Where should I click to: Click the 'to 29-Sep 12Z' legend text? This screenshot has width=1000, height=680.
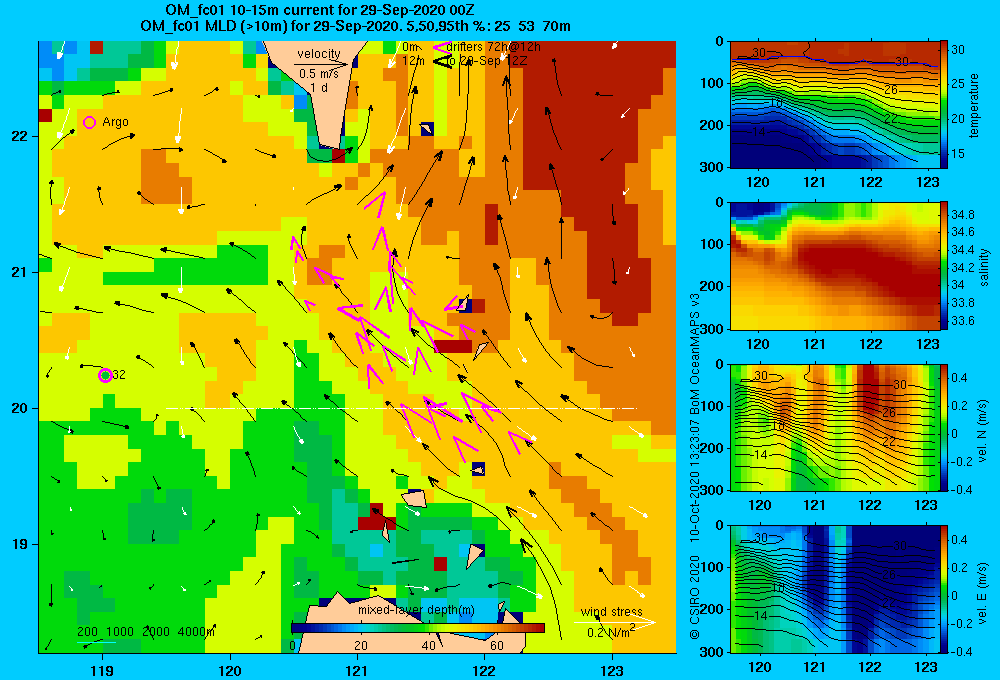[487, 61]
